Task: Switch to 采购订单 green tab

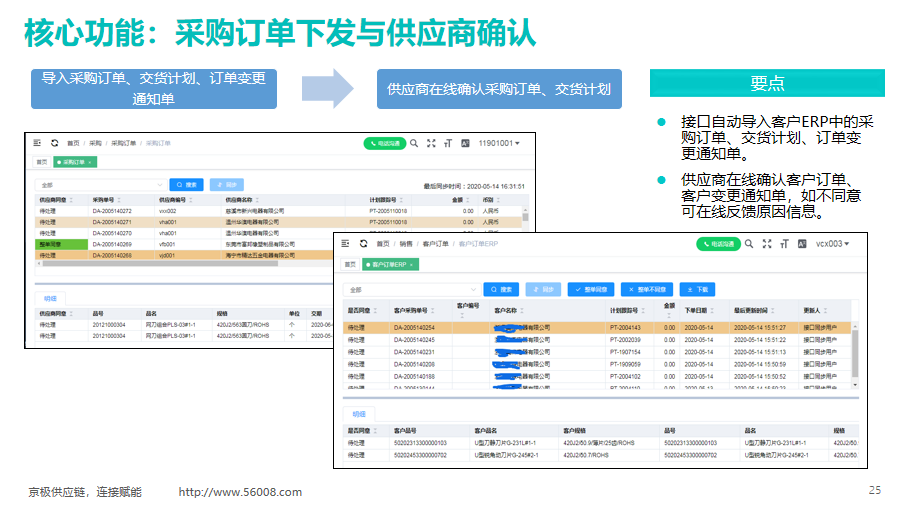Action: (75, 163)
